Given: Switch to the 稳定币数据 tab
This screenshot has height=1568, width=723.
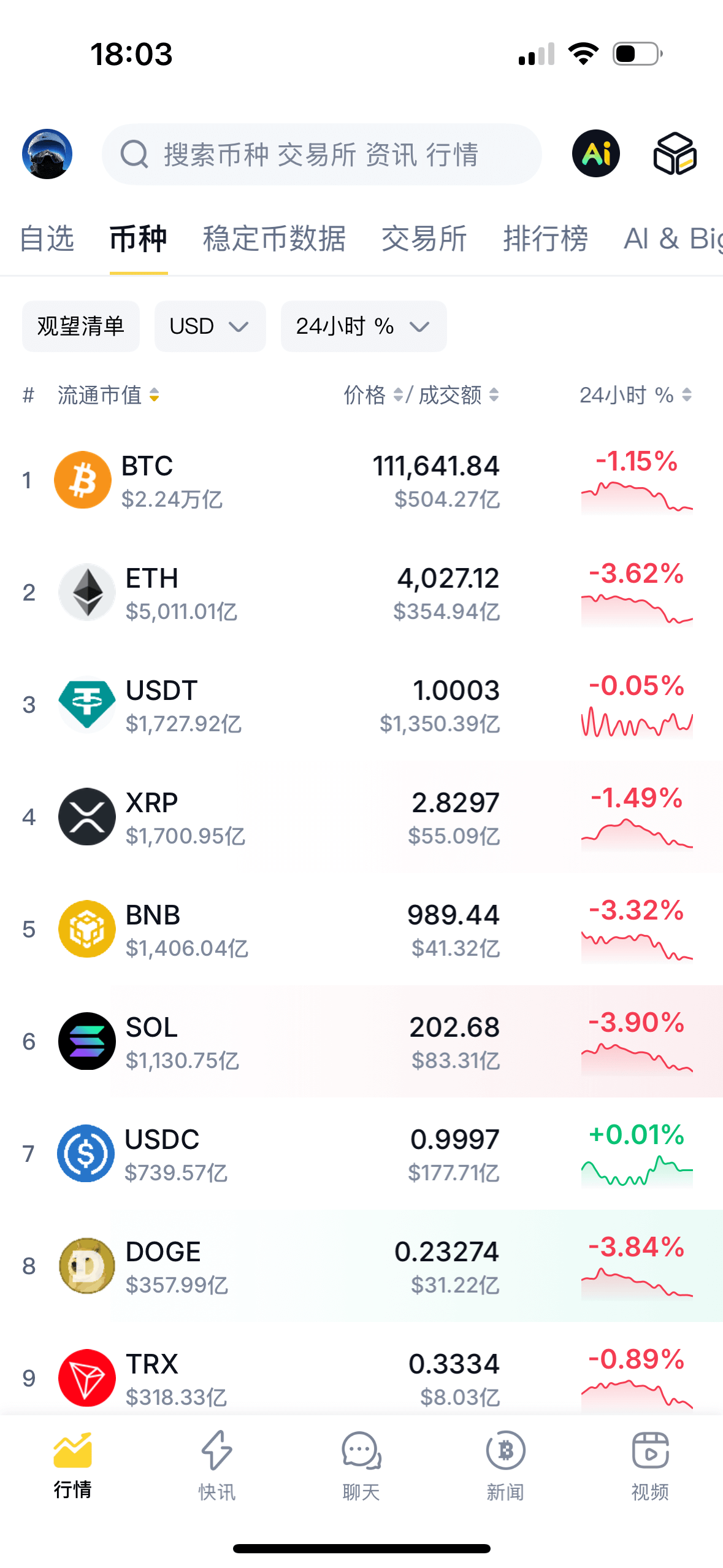Looking at the screenshot, I should click(x=274, y=239).
